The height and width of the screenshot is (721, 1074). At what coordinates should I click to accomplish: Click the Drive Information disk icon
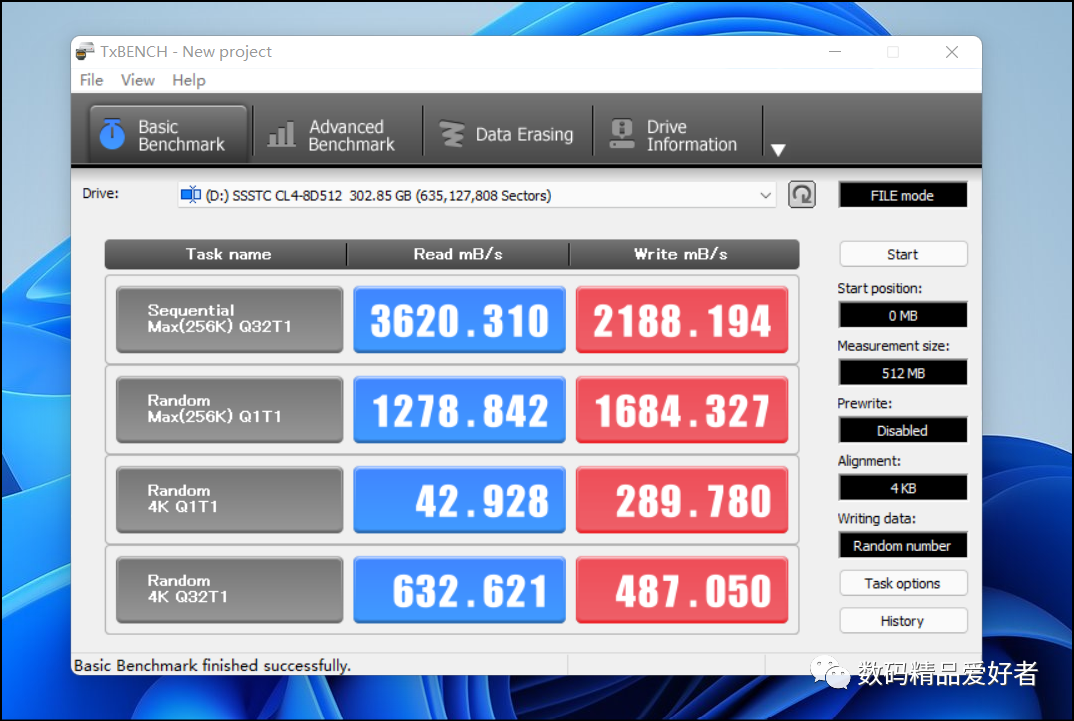click(x=622, y=134)
